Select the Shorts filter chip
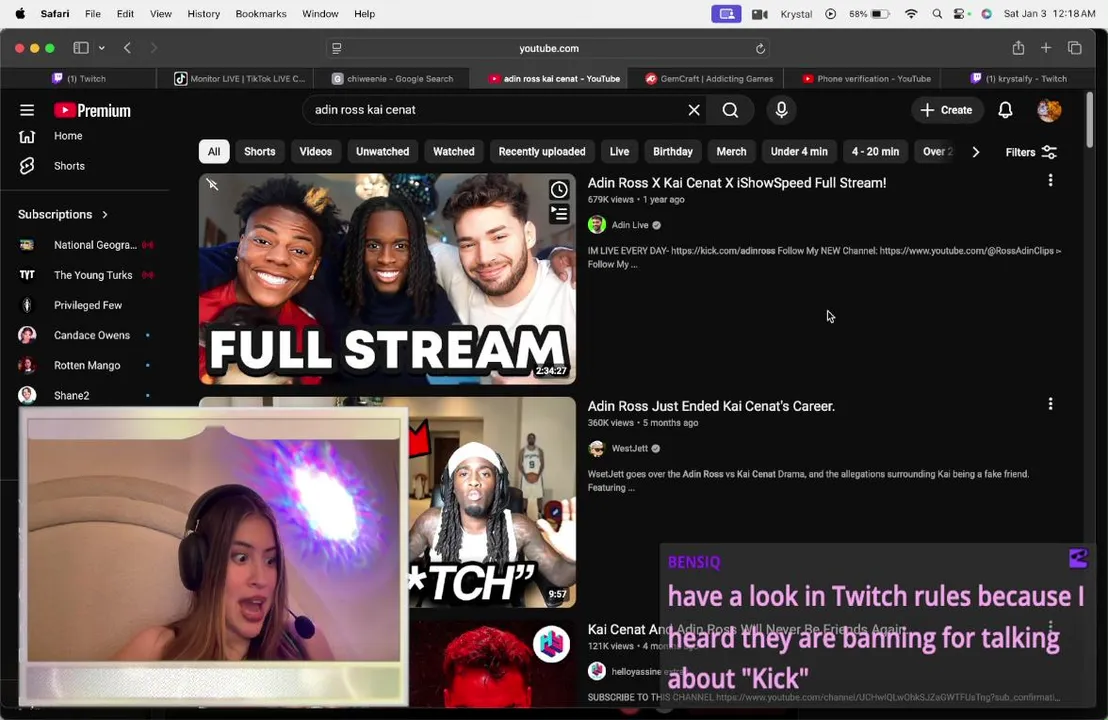The image size is (1108, 720). tap(259, 152)
